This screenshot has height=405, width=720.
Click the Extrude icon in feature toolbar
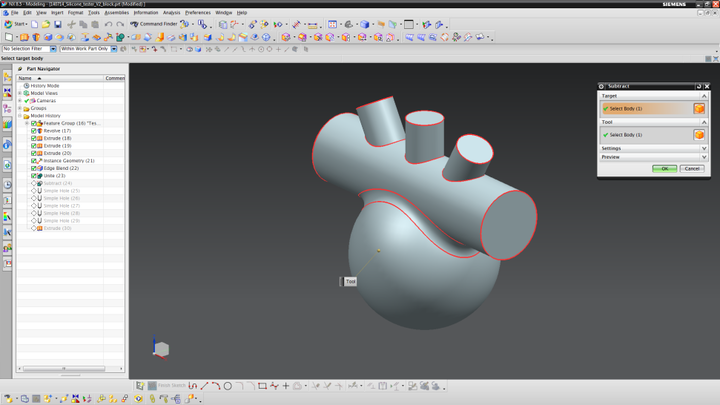24,37
